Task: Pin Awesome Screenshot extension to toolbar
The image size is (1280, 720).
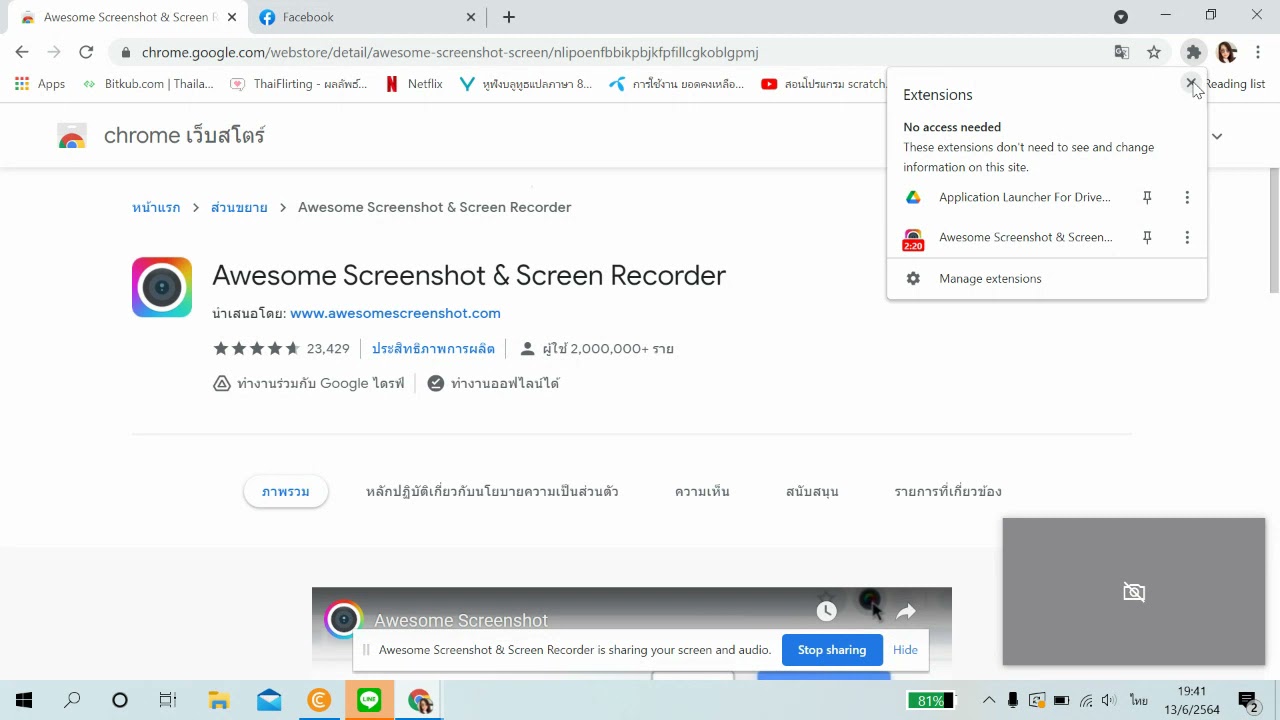Action: (1147, 238)
